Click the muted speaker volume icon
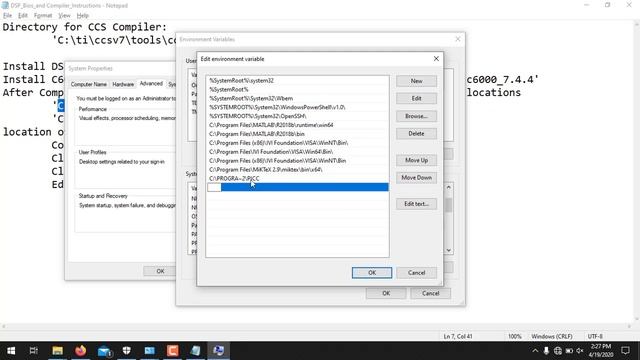Screen dimensions: 640x360 (580, 351)
